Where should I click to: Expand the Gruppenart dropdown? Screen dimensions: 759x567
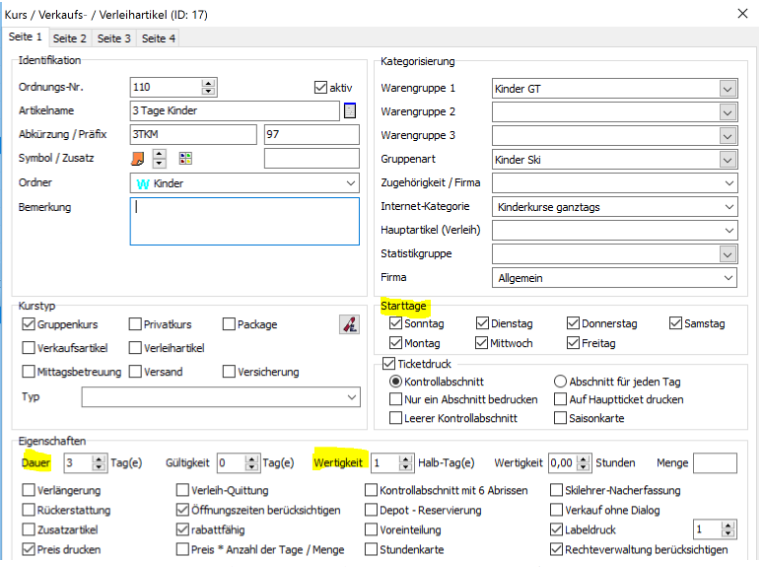coord(727,160)
